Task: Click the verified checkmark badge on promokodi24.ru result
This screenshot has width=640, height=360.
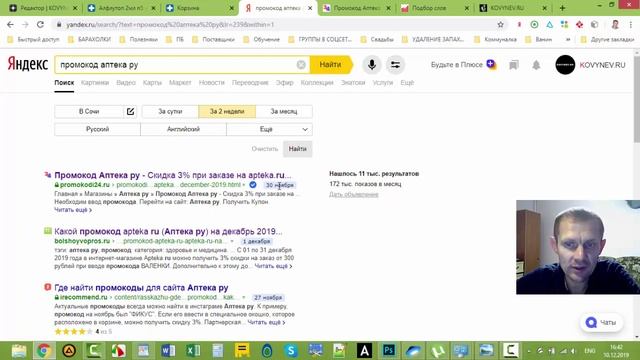Action: pos(253,185)
